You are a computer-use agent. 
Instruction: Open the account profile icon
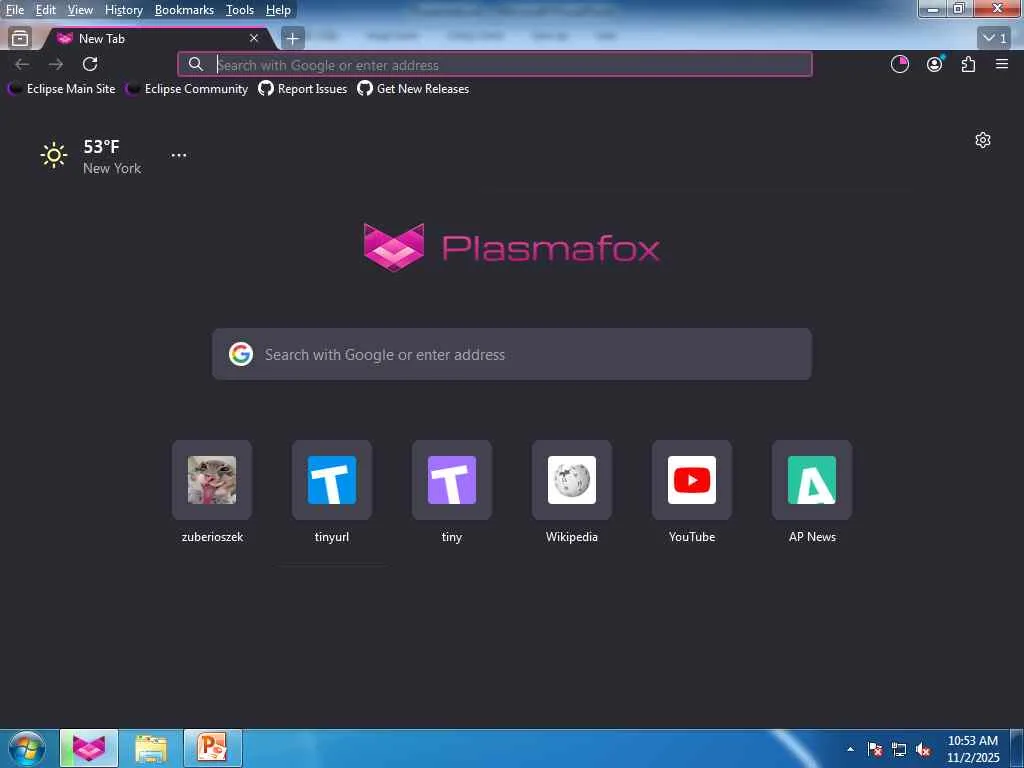(x=935, y=64)
